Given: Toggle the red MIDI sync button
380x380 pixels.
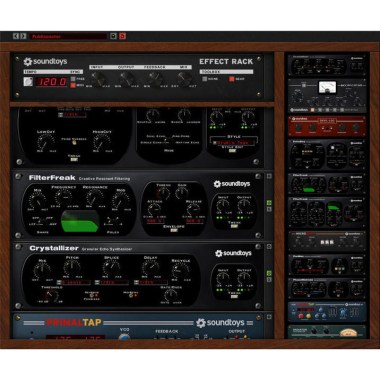Looking at the screenshot, I should pyautogui.click(x=73, y=85).
